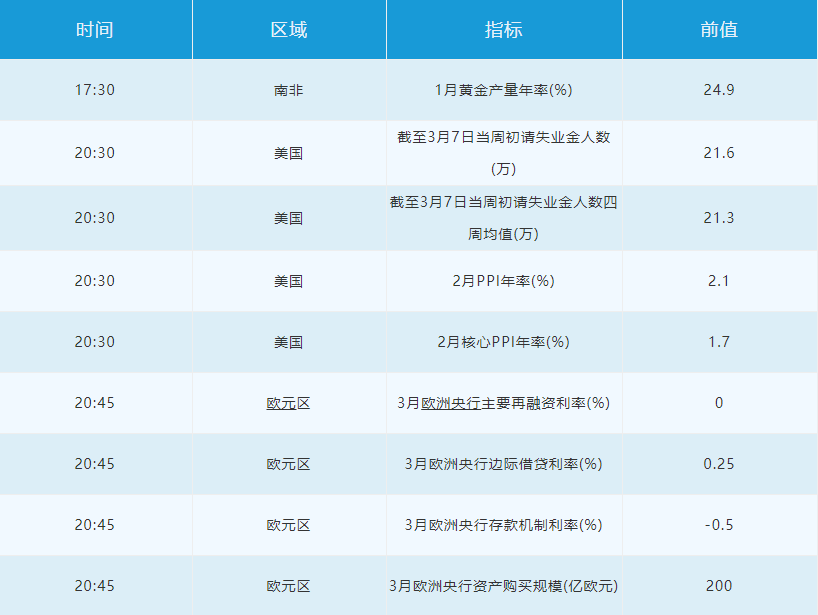This screenshot has height=615, width=818.
Task: Select previous value 0 for 主要再融资利率
Action: coord(719,403)
